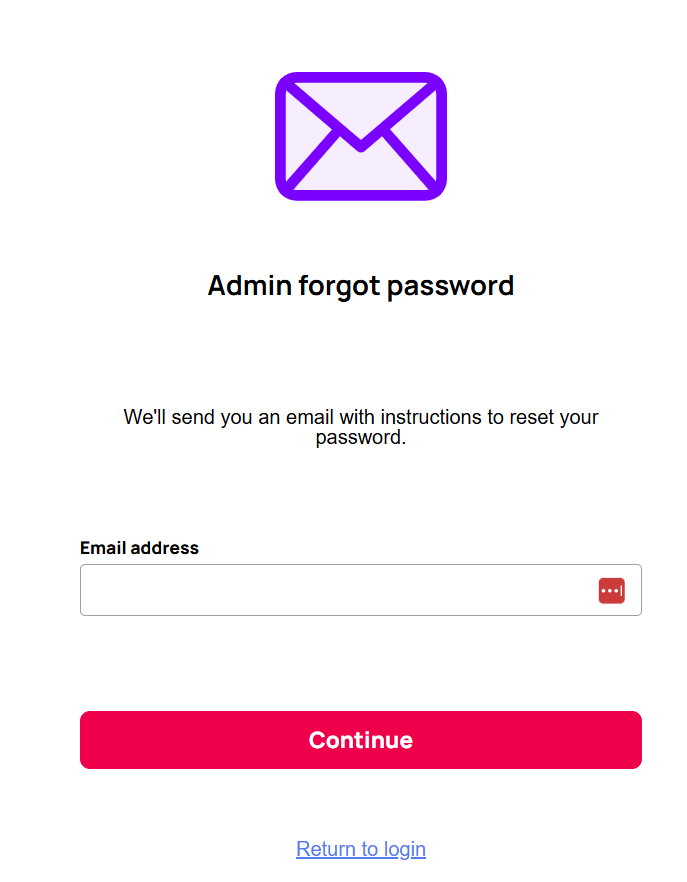Select the reset instructions text
This screenshot has width=687, height=882.
[x=360, y=427]
